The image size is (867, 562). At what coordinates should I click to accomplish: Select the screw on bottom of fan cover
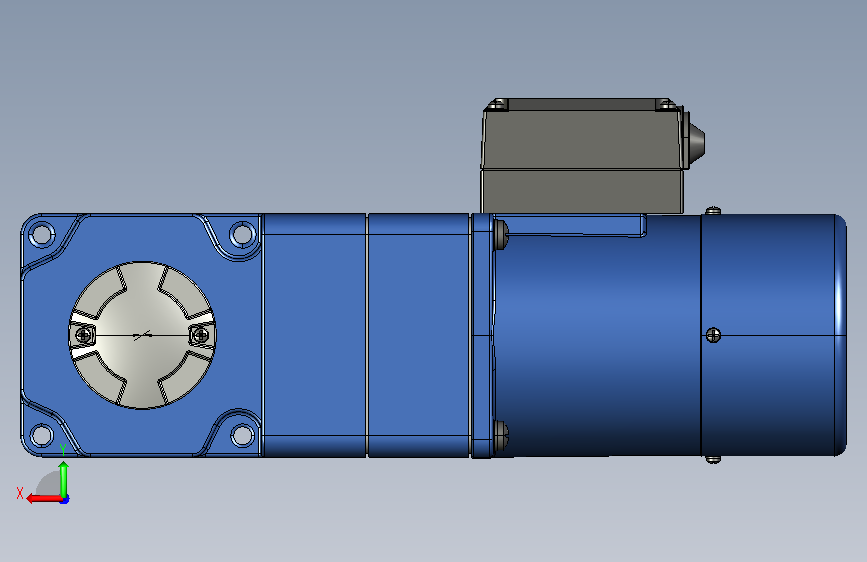coord(713,459)
